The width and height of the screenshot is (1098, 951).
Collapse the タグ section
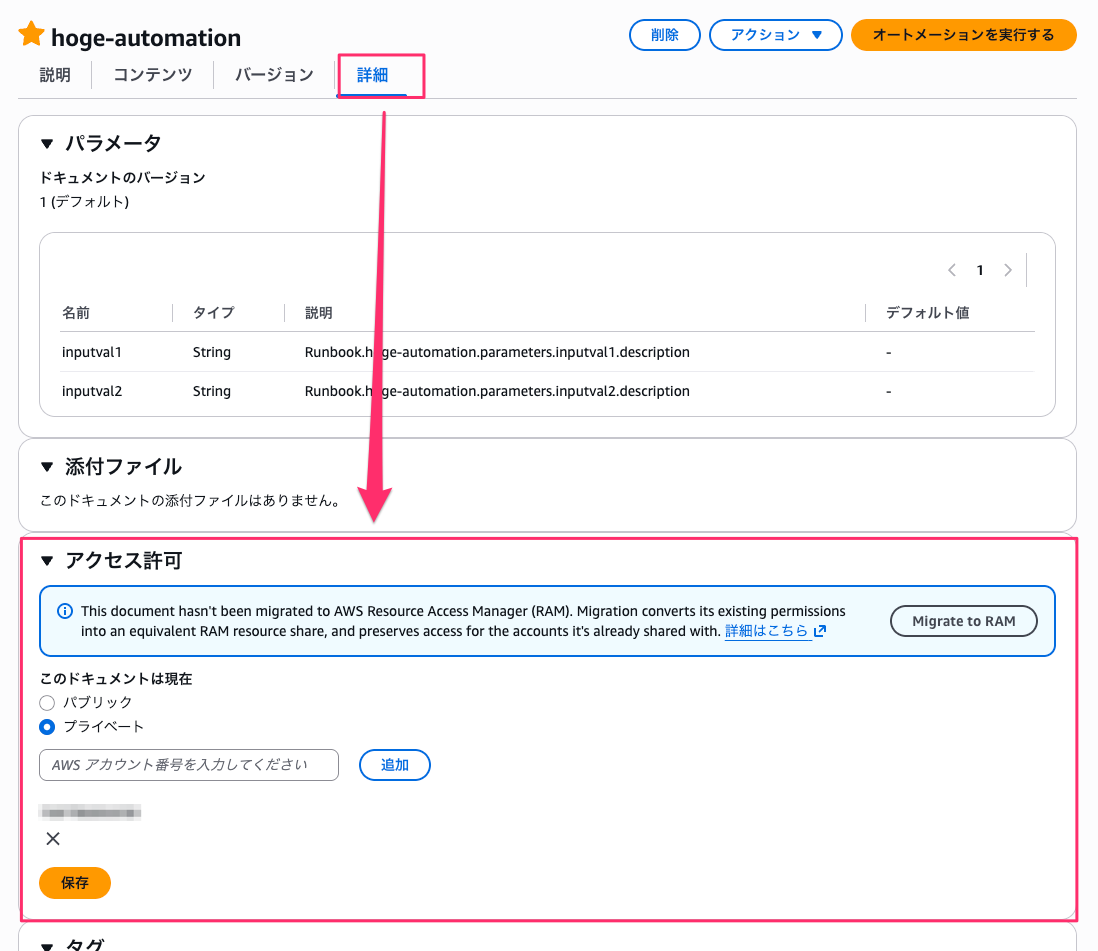47,945
